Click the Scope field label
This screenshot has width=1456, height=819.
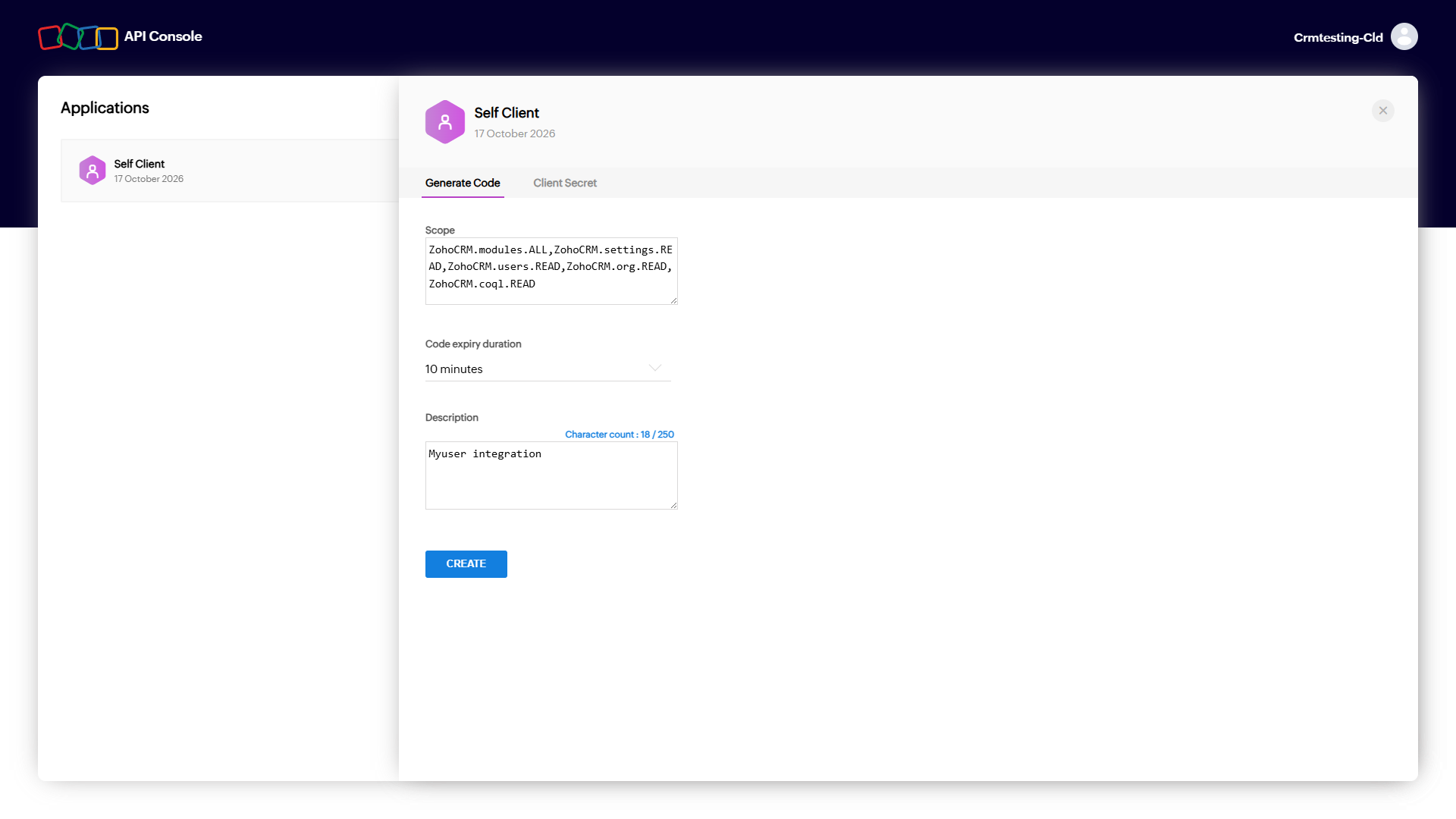click(440, 231)
